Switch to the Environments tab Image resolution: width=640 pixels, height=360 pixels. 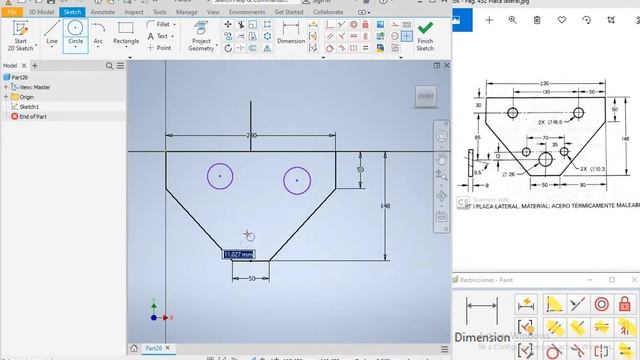[x=247, y=12]
